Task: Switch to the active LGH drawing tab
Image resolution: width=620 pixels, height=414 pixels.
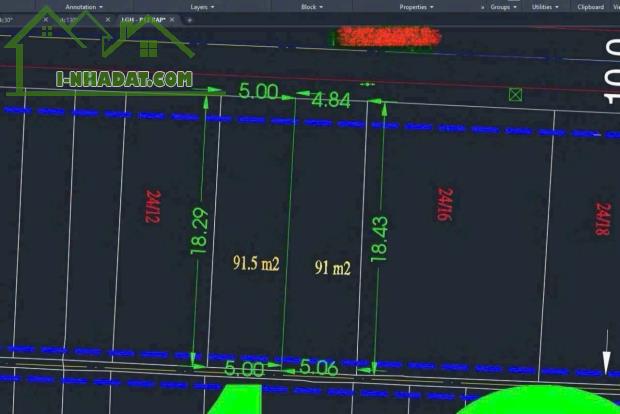Action: 143,19
